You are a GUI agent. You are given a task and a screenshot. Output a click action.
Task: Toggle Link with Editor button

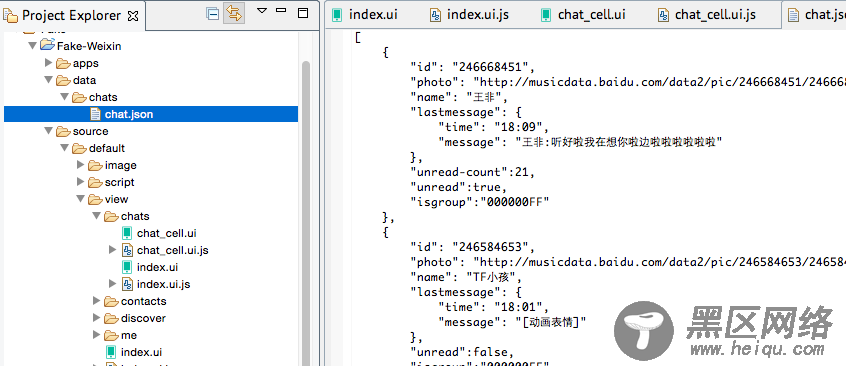[234, 14]
